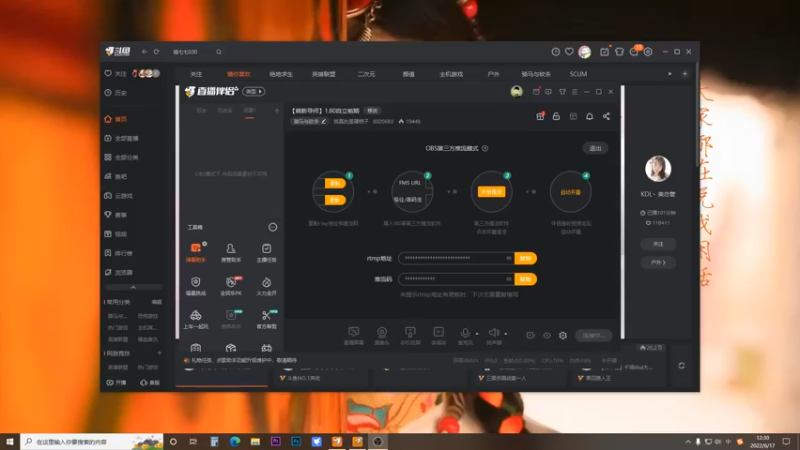
Task: Go to Douyu 首页 home in sidebar
Action: (x=116, y=119)
